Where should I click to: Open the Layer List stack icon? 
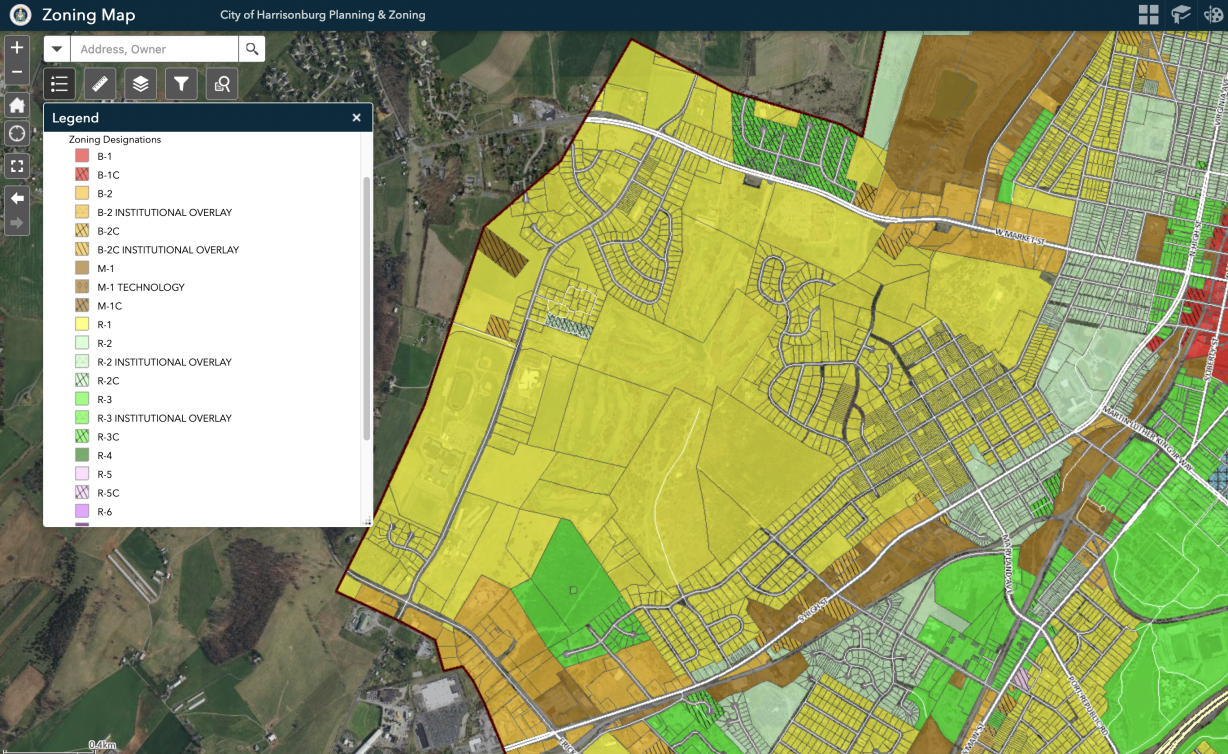click(140, 84)
